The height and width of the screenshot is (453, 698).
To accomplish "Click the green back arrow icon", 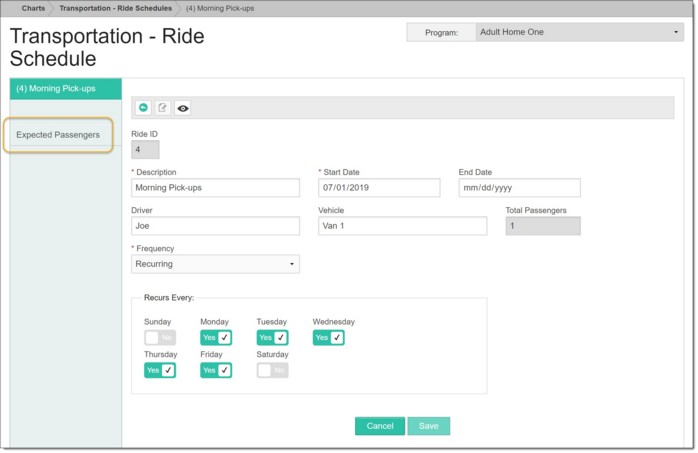I will (143, 108).
